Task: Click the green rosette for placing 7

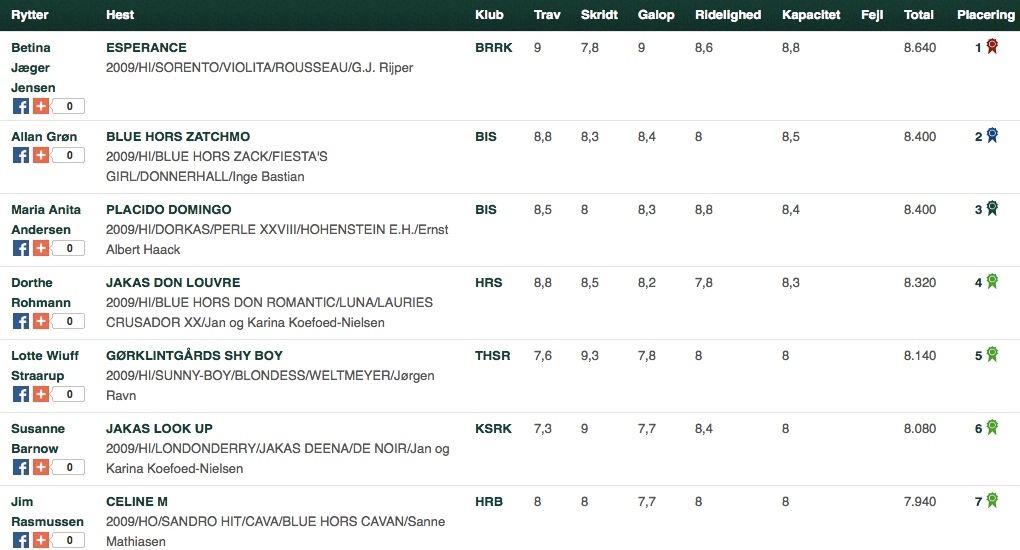Action: point(992,500)
